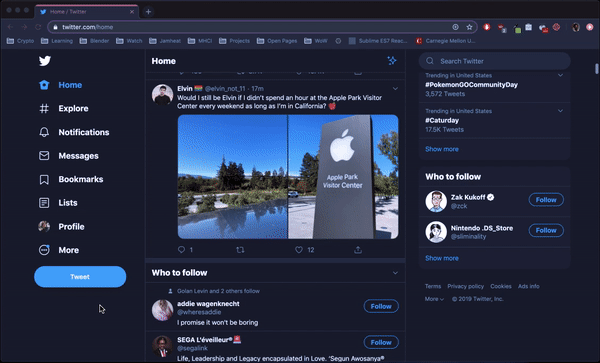Follow Nintendo .DS_Store
Image resolution: width=600 pixels, height=363 pixels.
[x=546, y=230]
